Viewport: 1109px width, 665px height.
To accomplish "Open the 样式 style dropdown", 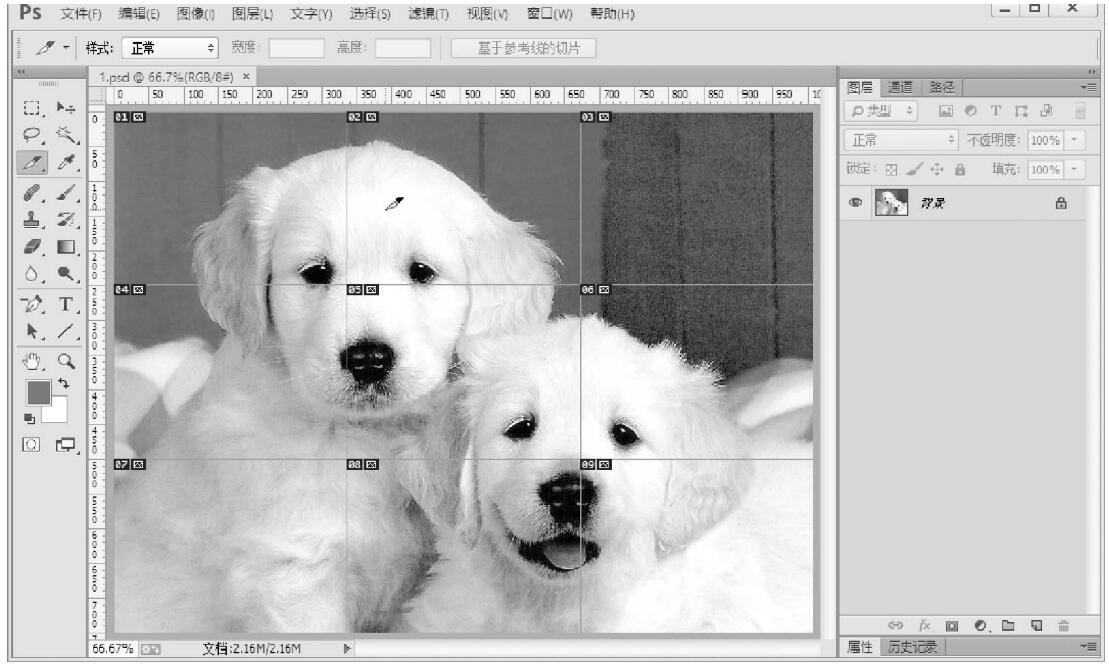I will coord(169,47).
